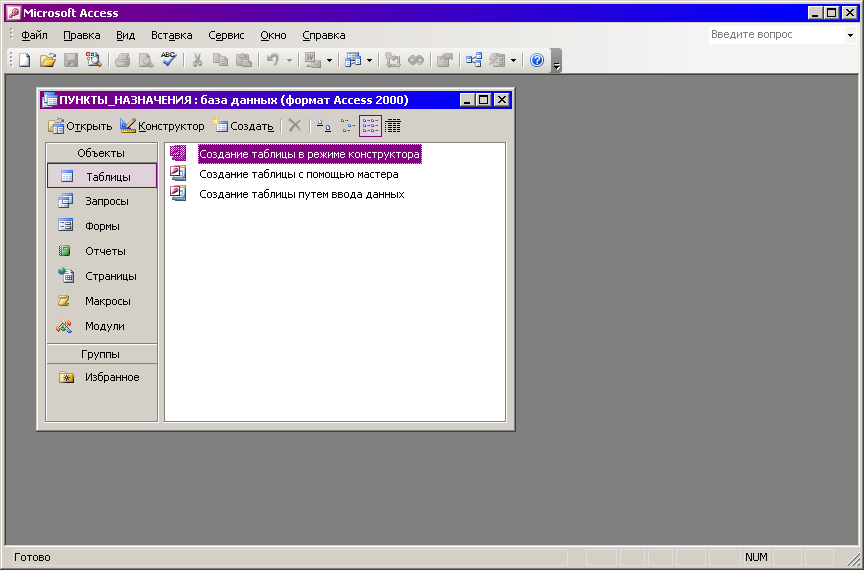Select Страницы in the objects pane
The height and width of the screenshot is (570, 864).
click(x=102, y=276)
